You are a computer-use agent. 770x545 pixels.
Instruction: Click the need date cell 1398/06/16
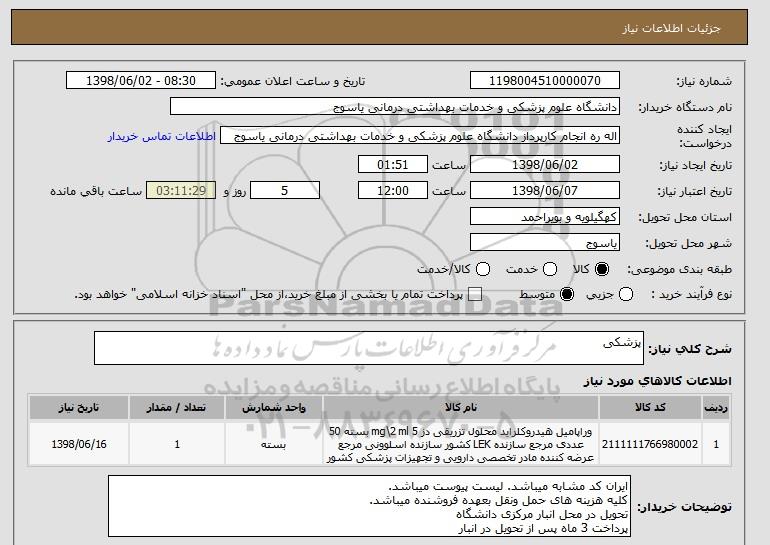click(79, 444)
